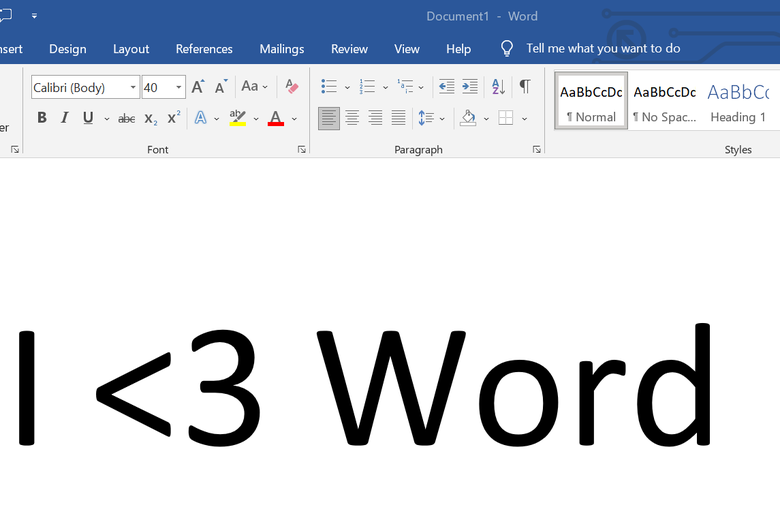The image size is (780, 520).
Task: Toggle Show/Hide paragraph marks
Action: 525,87
